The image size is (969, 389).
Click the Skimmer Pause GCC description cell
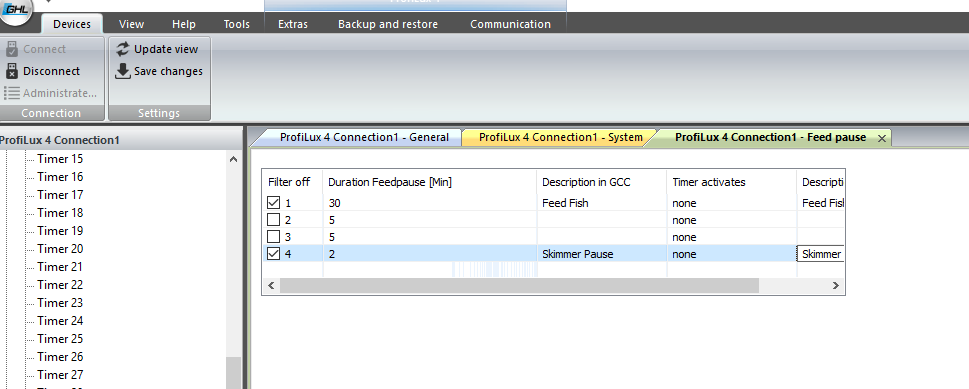click(x=602, y=254)
